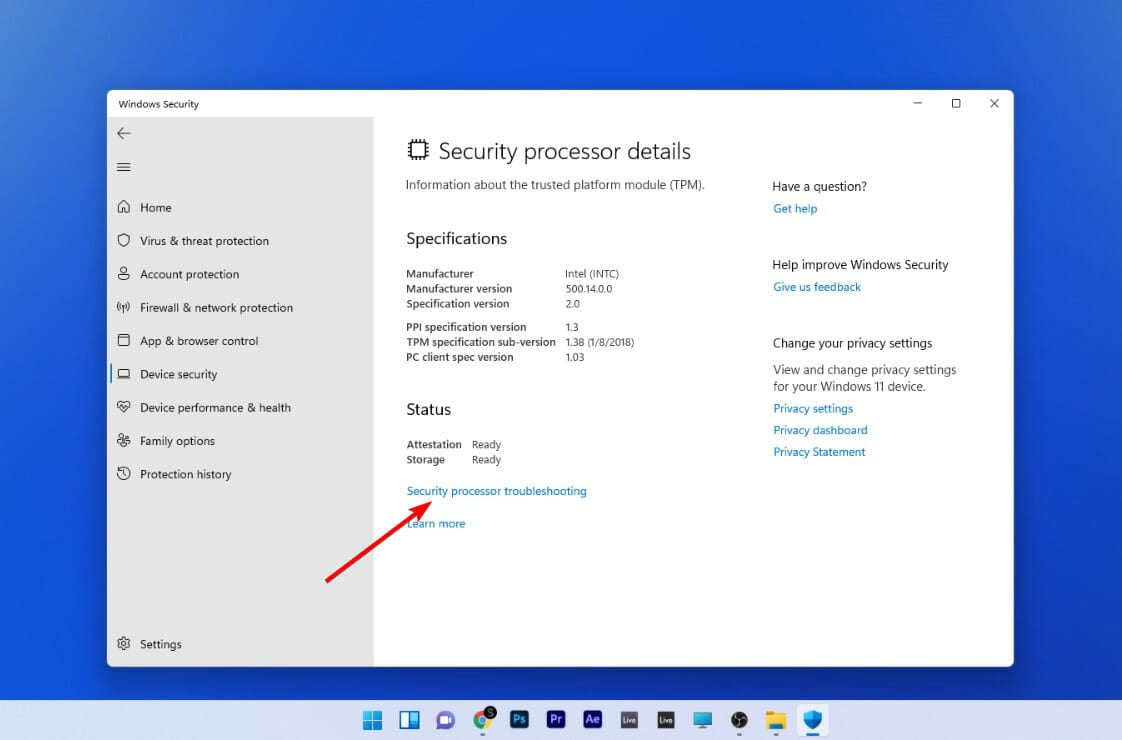Click the Get help link

tap(795, 208)
